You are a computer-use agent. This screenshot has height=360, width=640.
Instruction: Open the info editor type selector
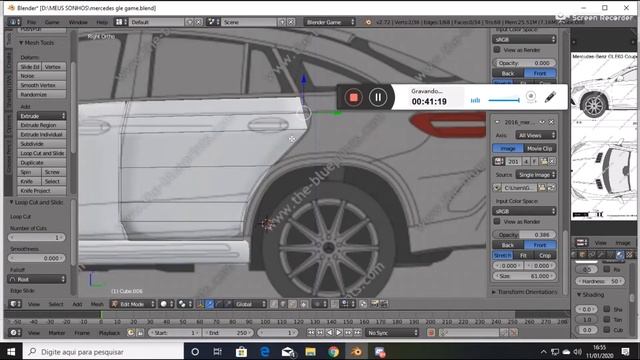tap(14, 22)
